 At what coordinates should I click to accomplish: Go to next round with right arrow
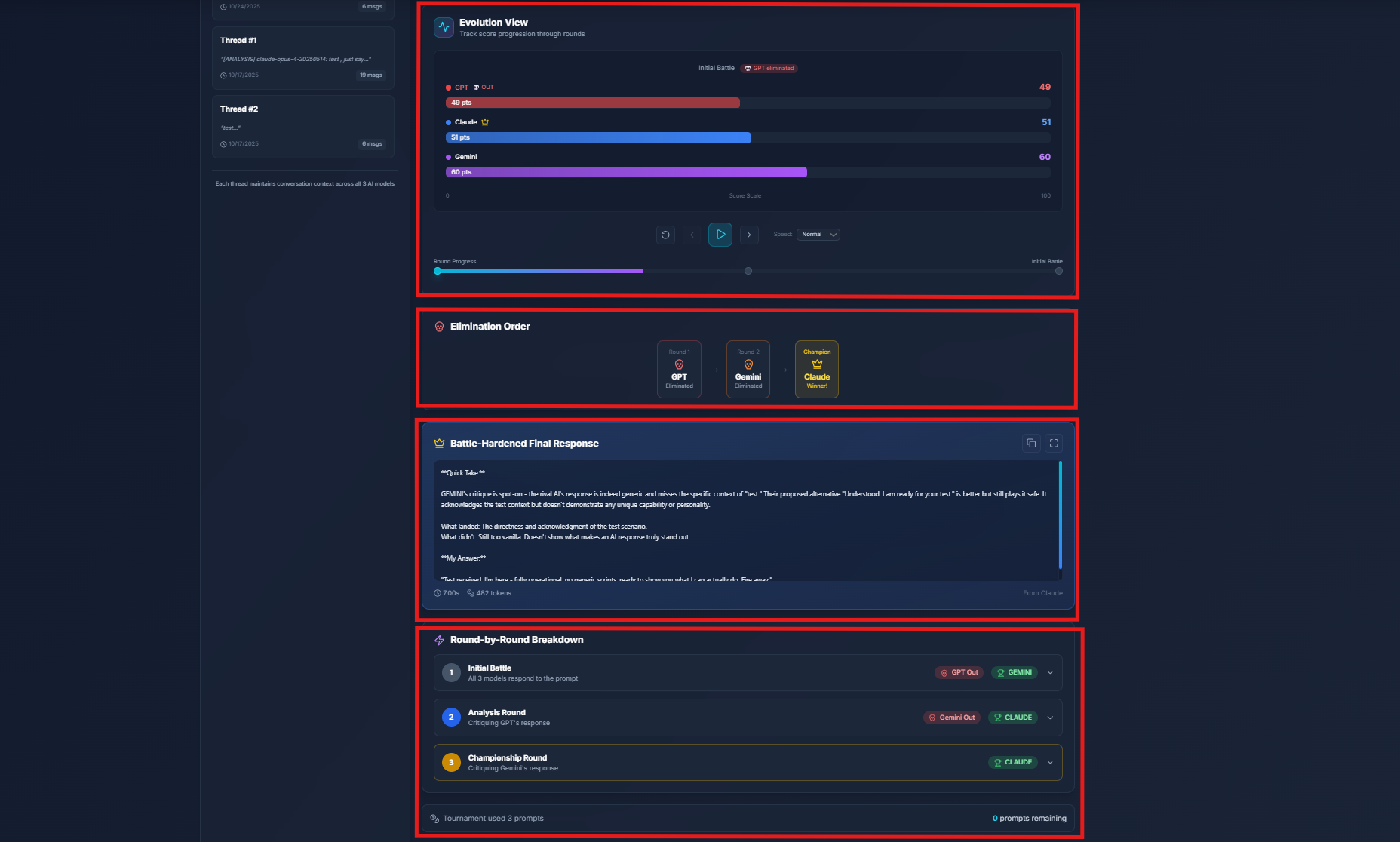749,235
